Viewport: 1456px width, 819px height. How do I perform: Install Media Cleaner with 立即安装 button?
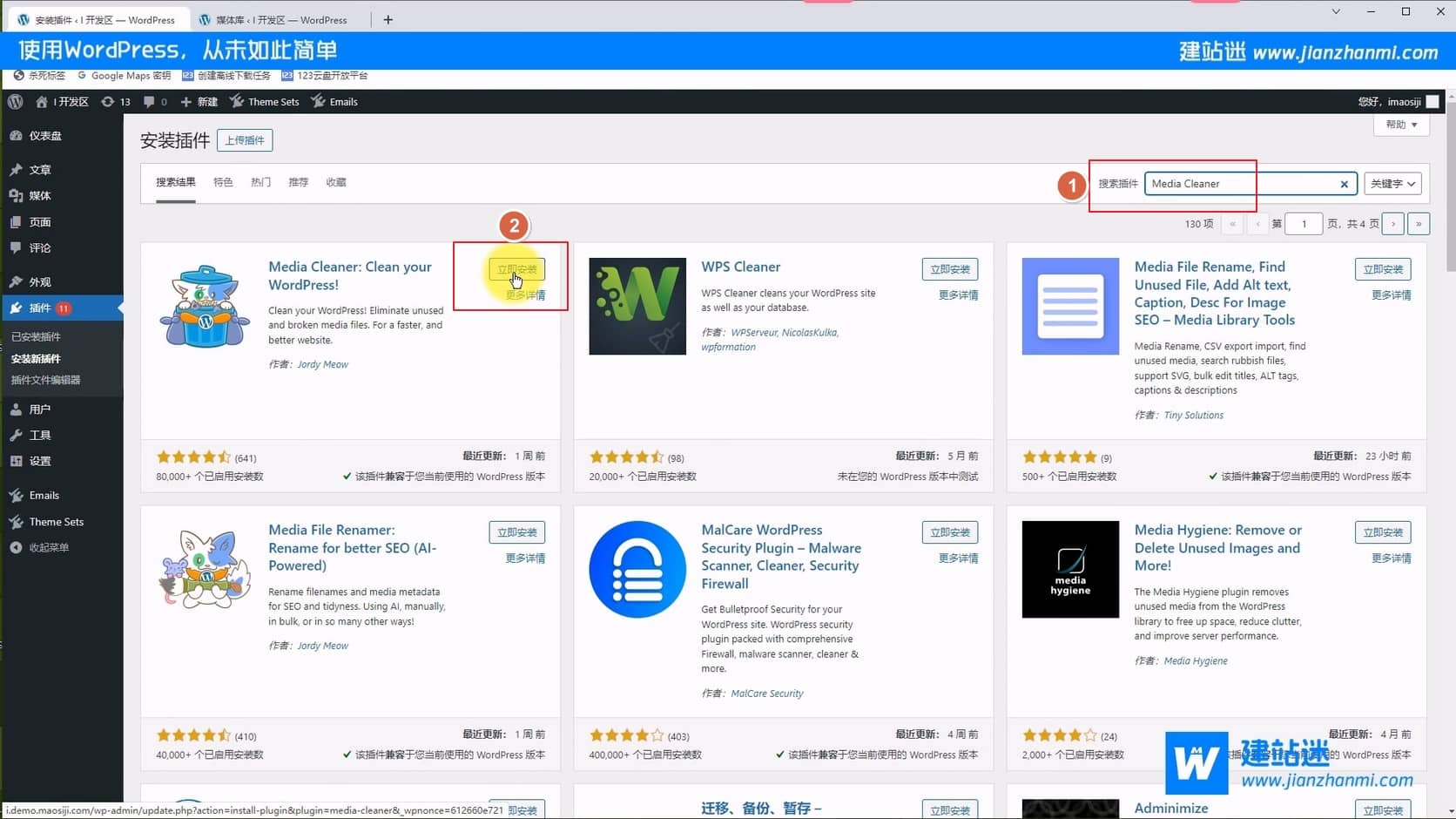(516, 269)
